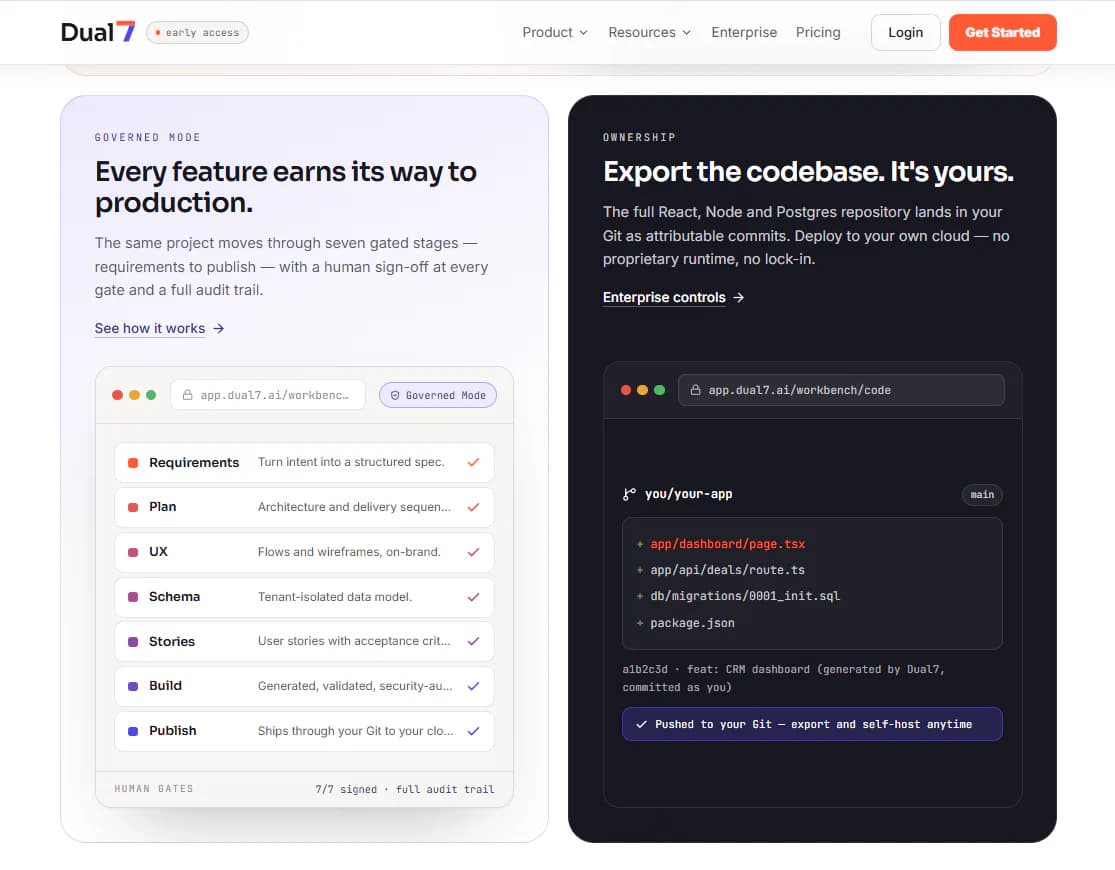Select the Publish stage label
The image size is (1115, 870).
173,731
